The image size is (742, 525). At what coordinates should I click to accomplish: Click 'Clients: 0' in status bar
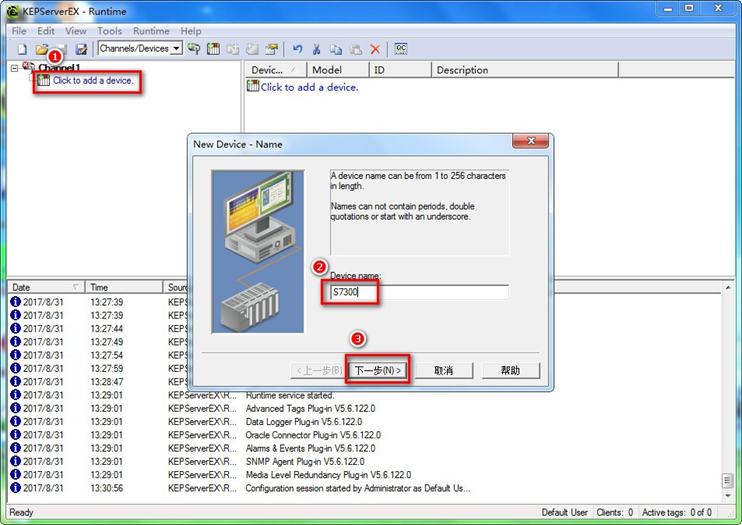pos(614,512)
